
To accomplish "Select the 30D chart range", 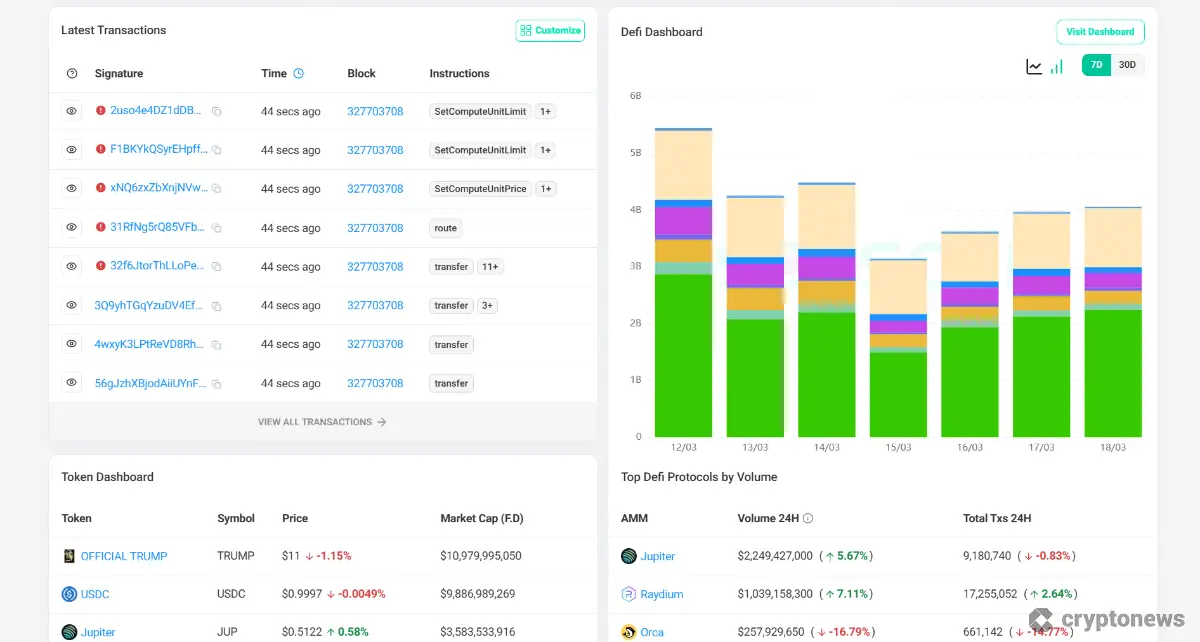I will (x=1127, y=65).
